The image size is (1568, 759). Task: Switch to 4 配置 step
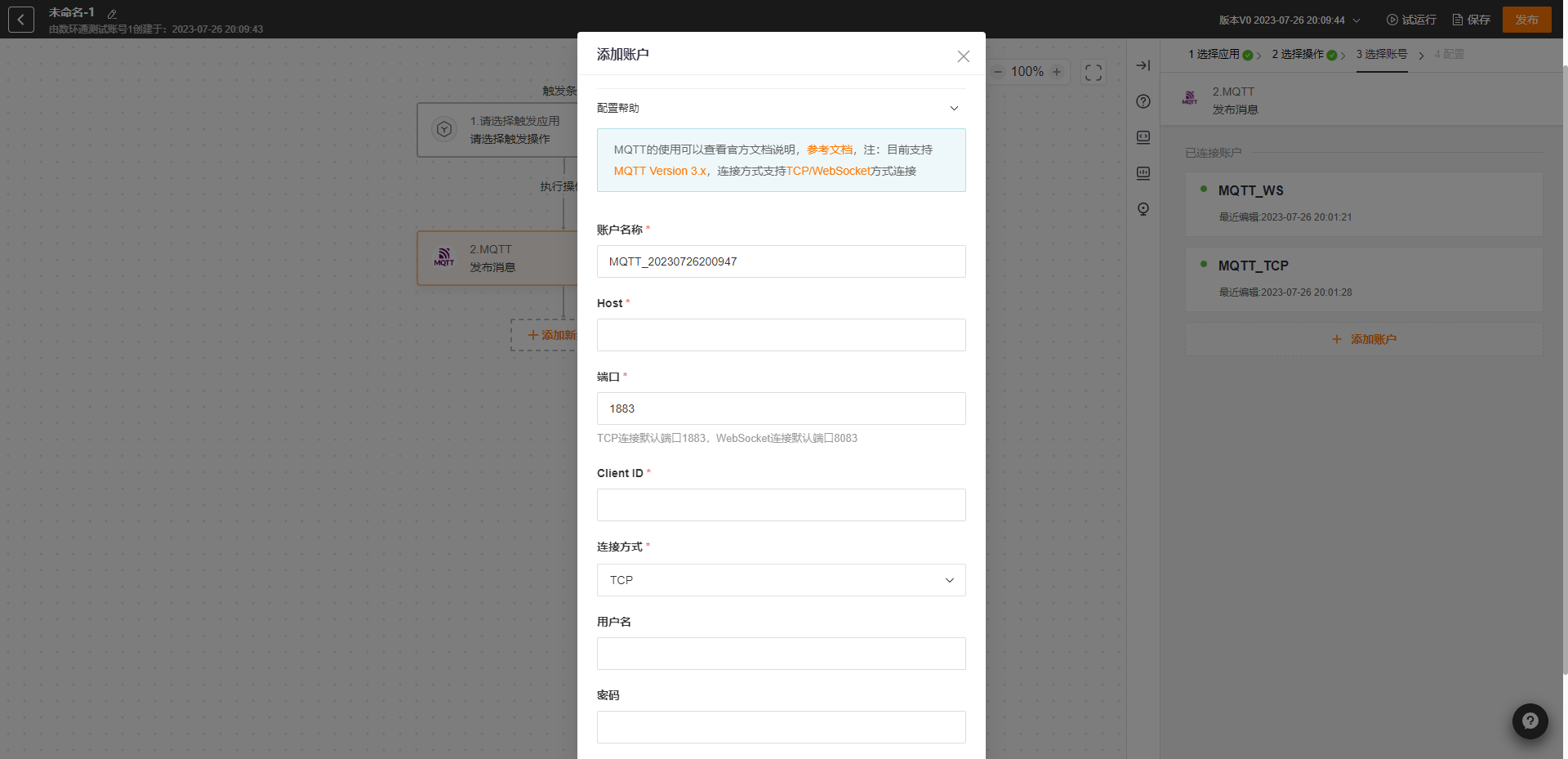tap(1450, 55)
